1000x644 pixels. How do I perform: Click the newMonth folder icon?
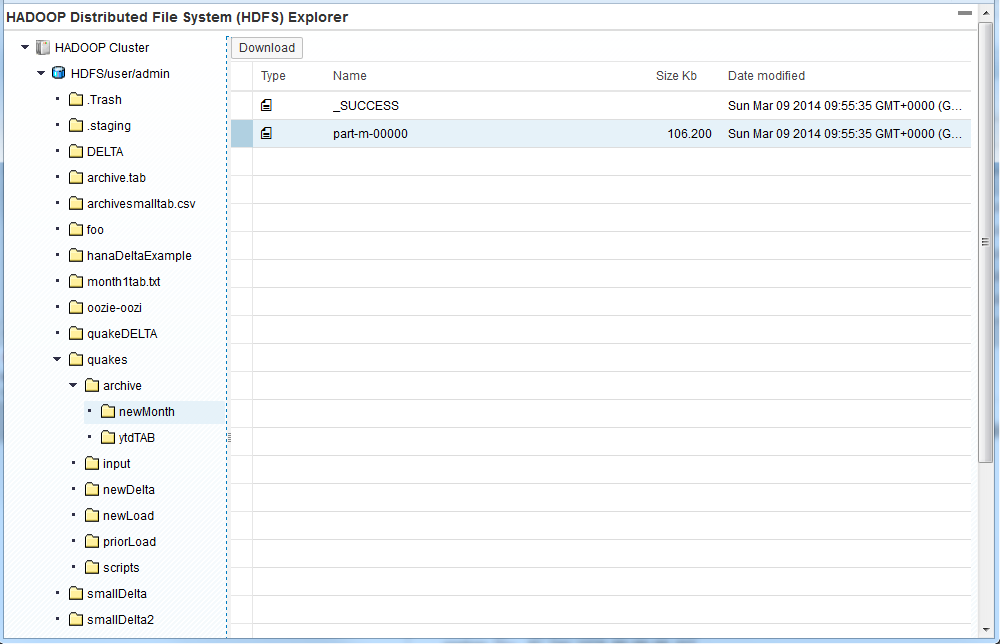click(108, 411)
